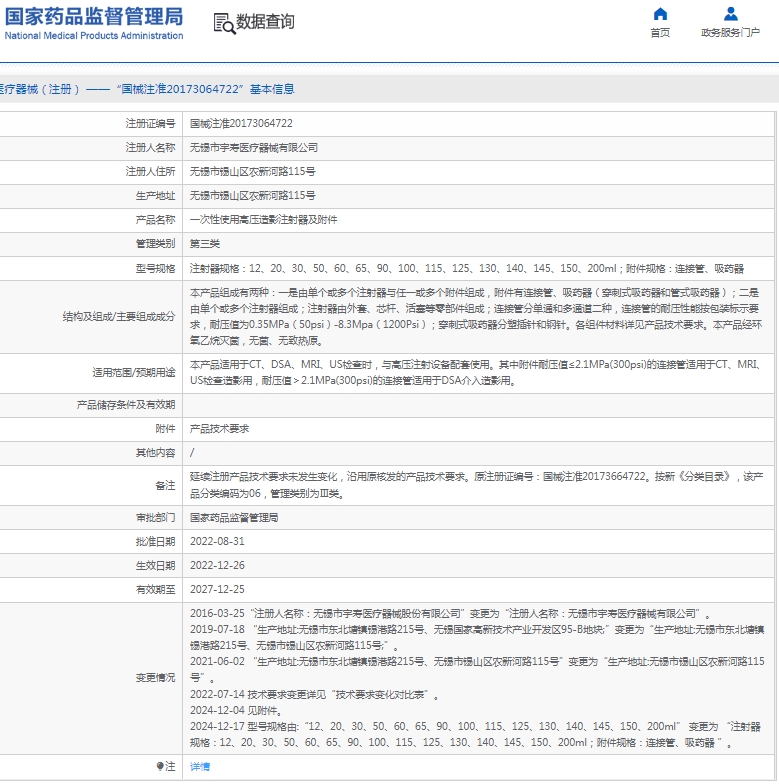
Task: Click the 政务服务门户 label
Action: click(x=730, y=32)
